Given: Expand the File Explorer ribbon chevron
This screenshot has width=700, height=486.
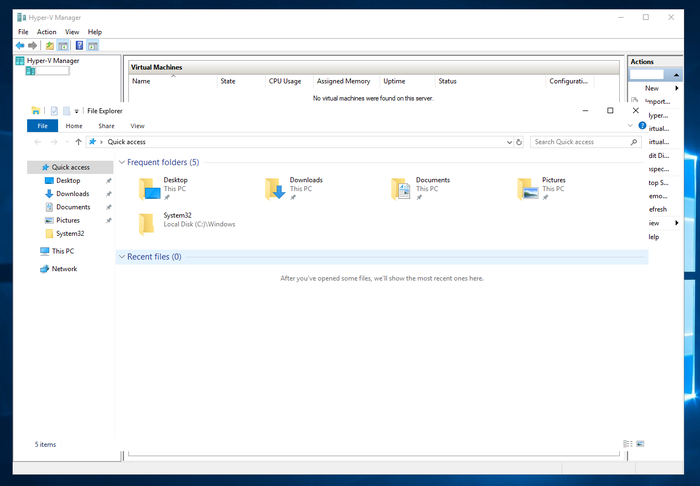Looking at the screenshot, I should coord(630,126).
